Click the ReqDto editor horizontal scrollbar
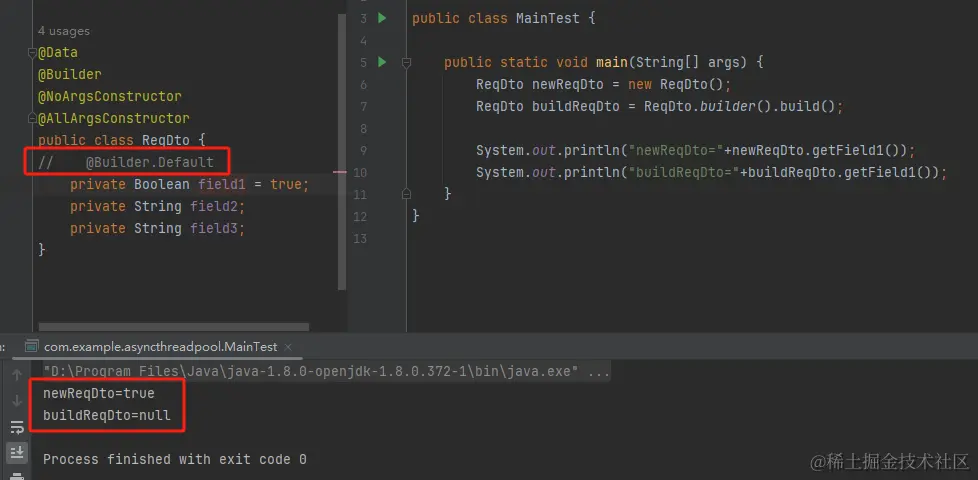The width and height of the screenshot is (978, 480). pos(174,327)
